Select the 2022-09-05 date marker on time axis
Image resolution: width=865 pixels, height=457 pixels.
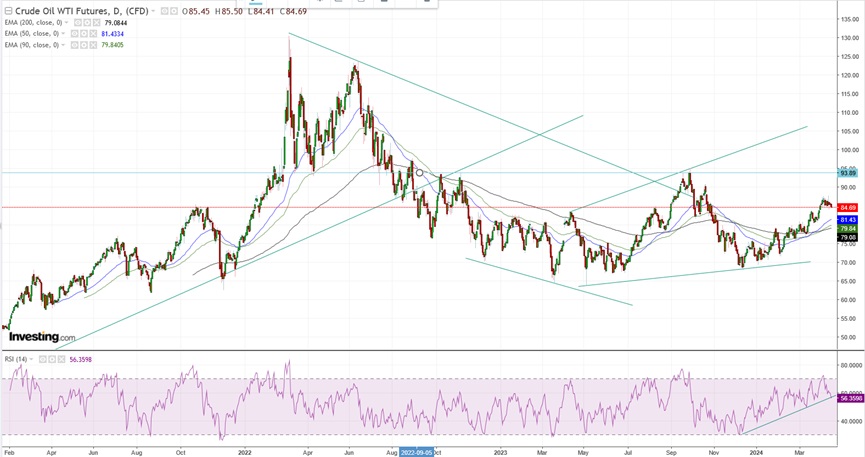coord(417,452)
